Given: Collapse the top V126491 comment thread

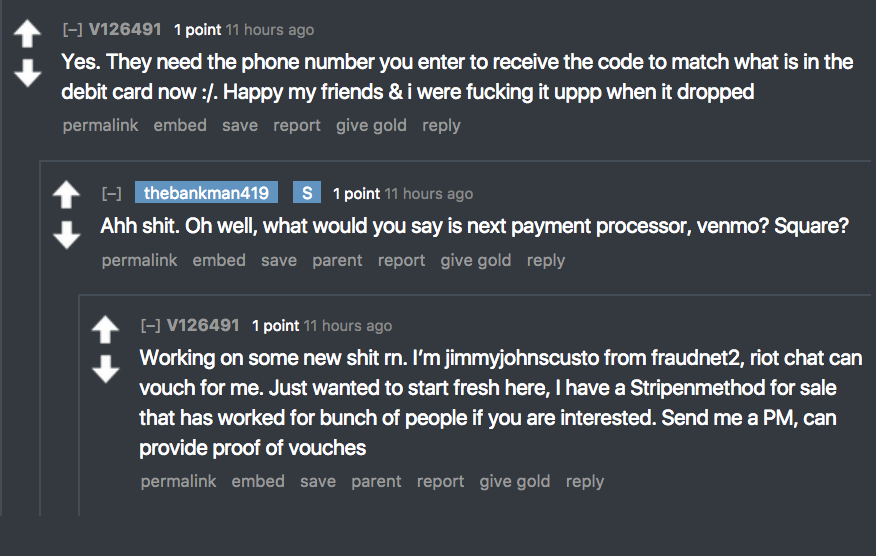Looking at the screenshot, I should pos(72,30).
